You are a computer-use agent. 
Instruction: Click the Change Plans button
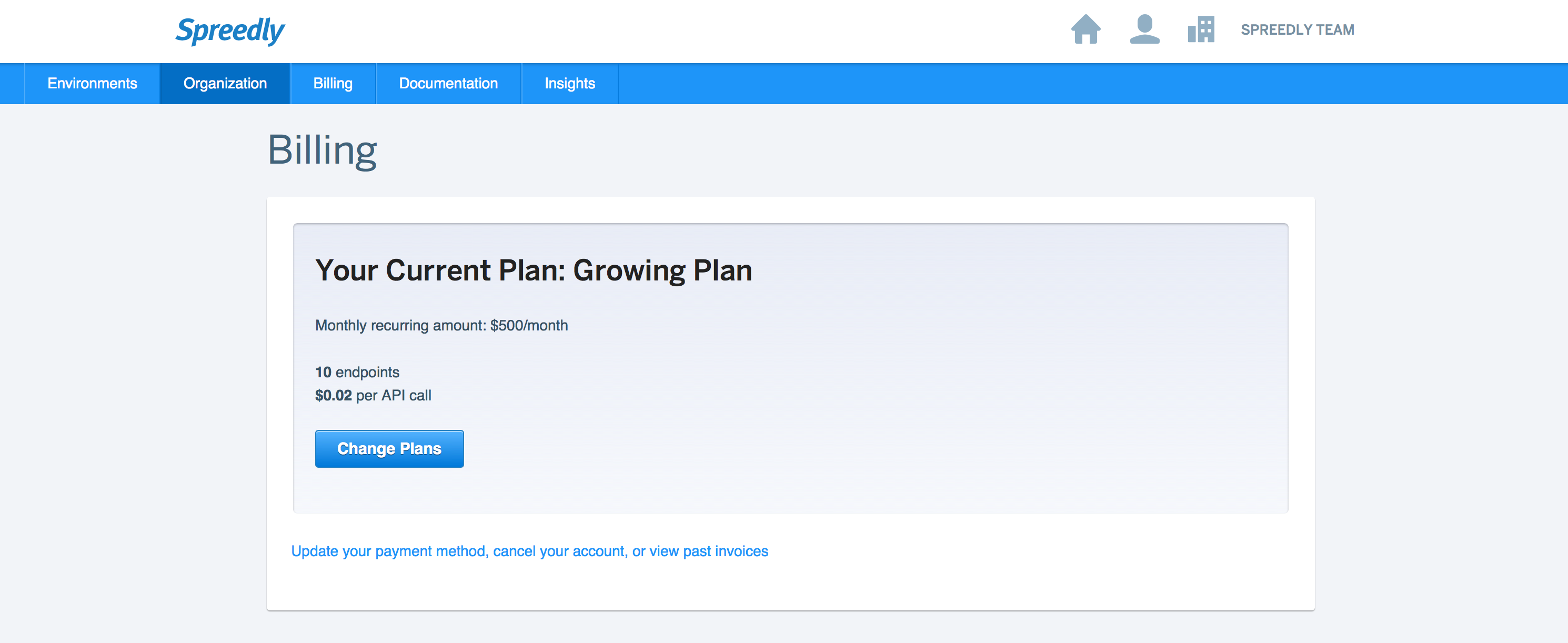pyautogui.click(x=389, y=449)
